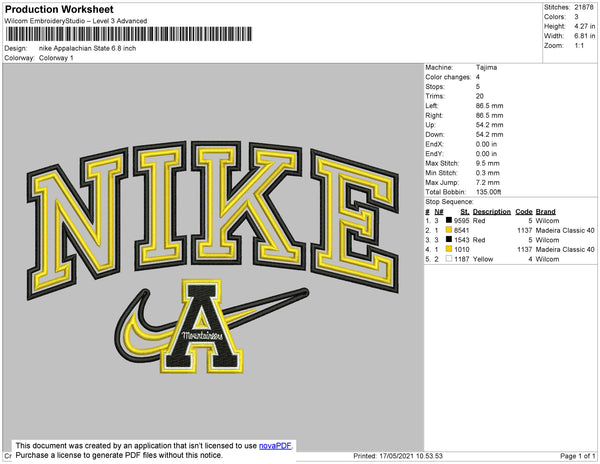The image size is (600, 464).
Task: Click the Description column header
Action: (x=491, y=212)
